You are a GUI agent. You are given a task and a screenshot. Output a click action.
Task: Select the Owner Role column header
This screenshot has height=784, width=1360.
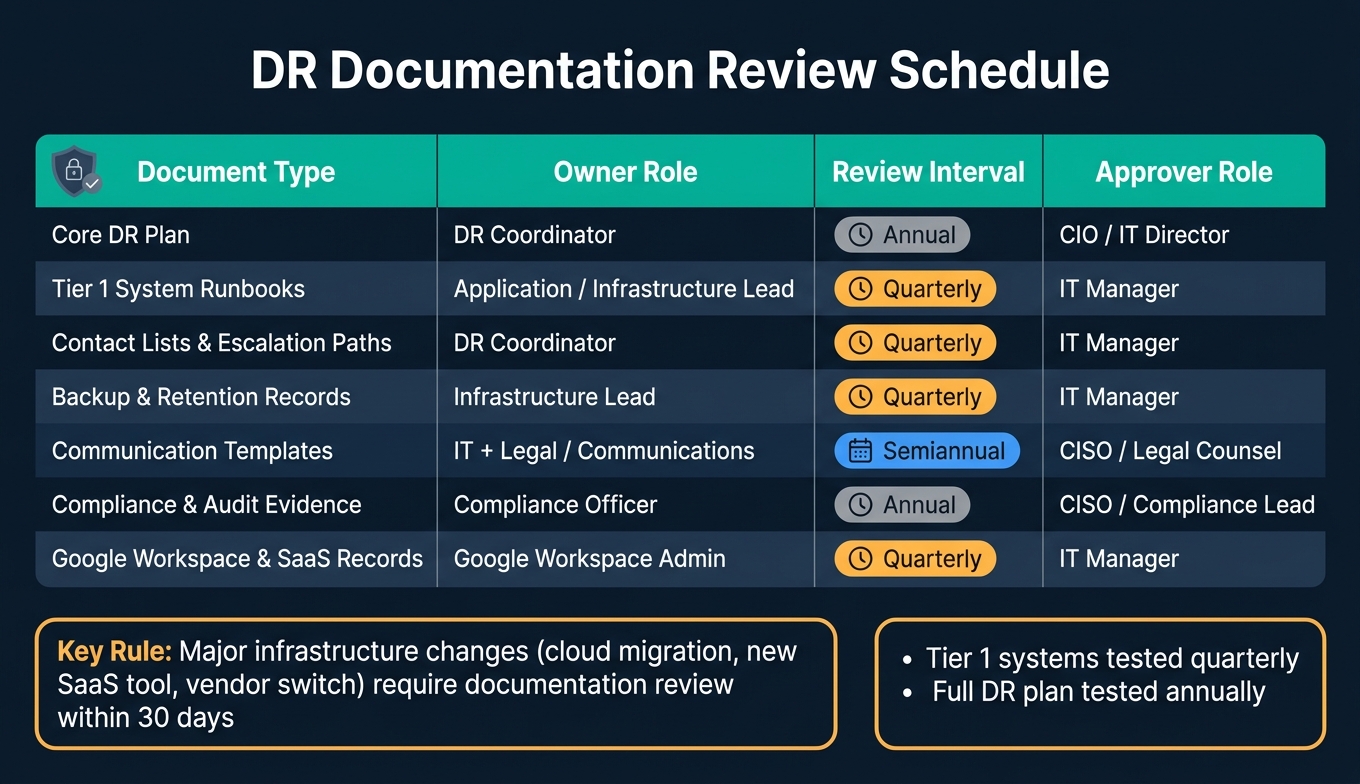[626, 172]
